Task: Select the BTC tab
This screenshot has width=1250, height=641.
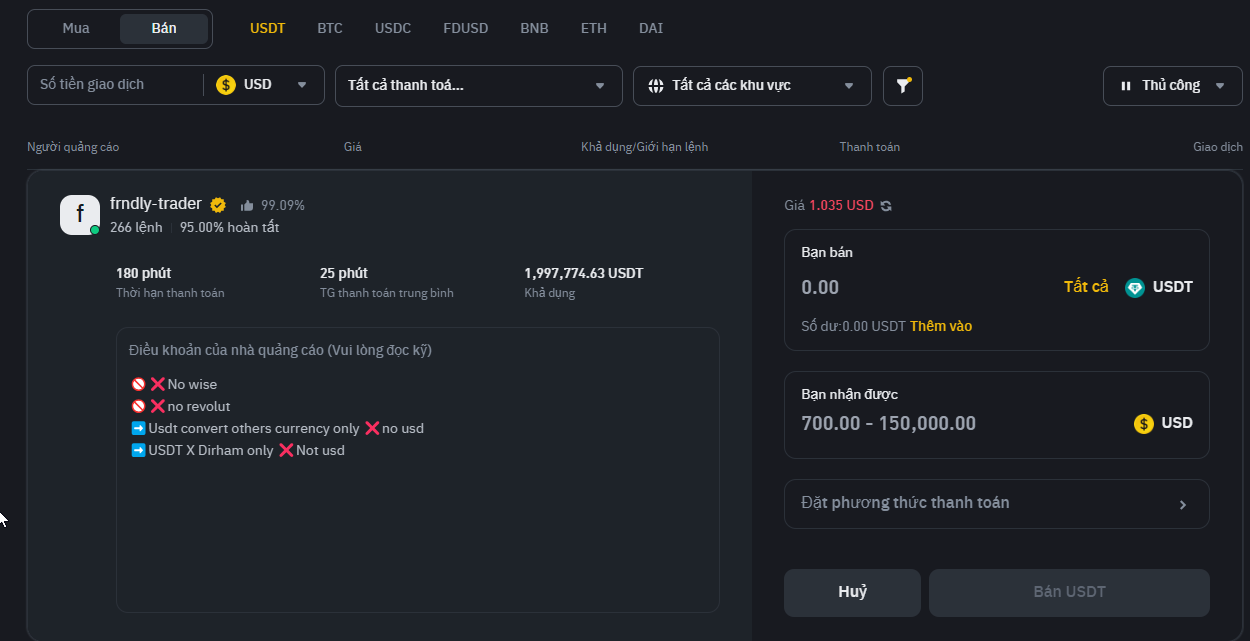Action: [330, 29]
